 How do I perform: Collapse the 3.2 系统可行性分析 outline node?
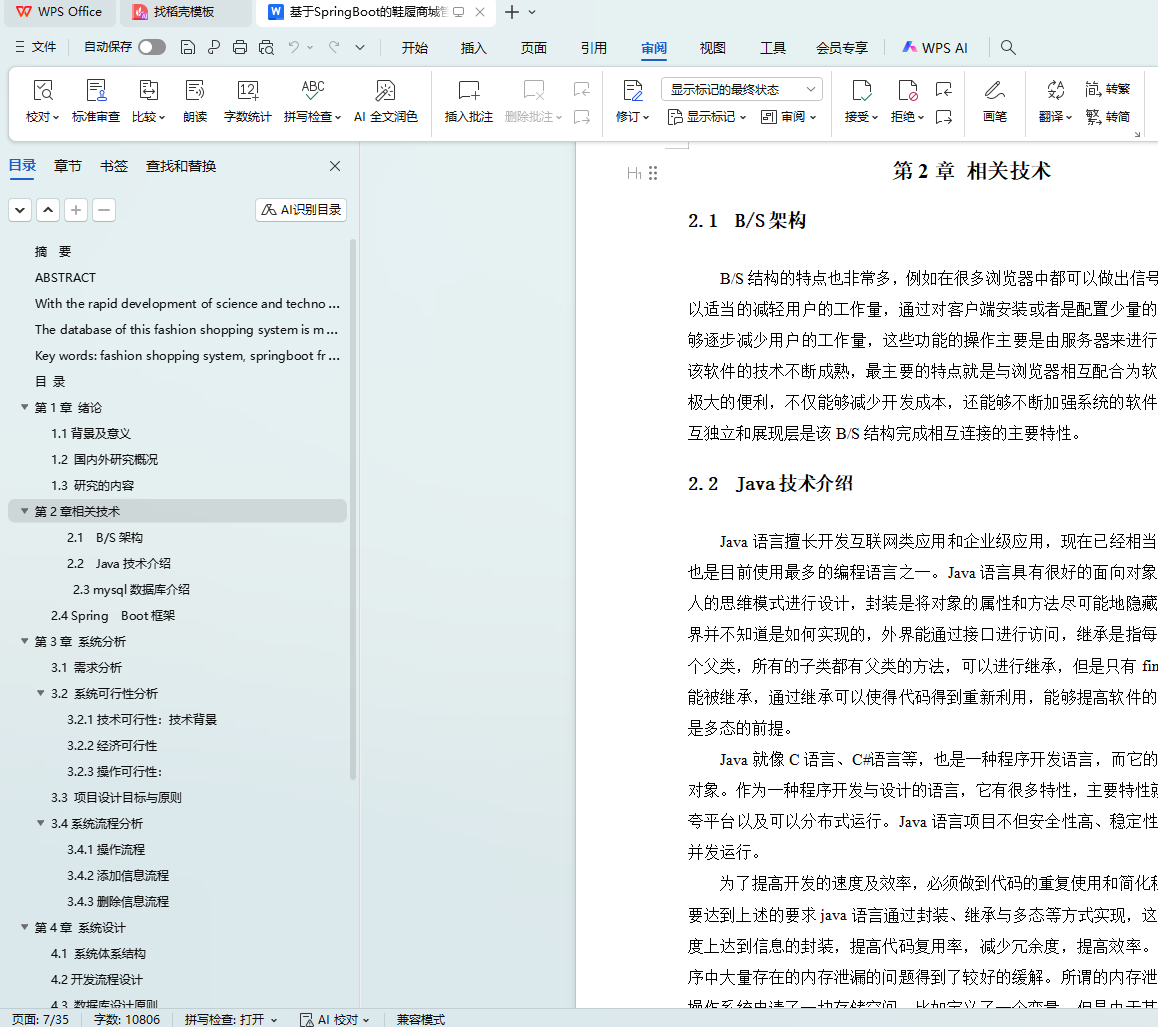coord(41,693)
